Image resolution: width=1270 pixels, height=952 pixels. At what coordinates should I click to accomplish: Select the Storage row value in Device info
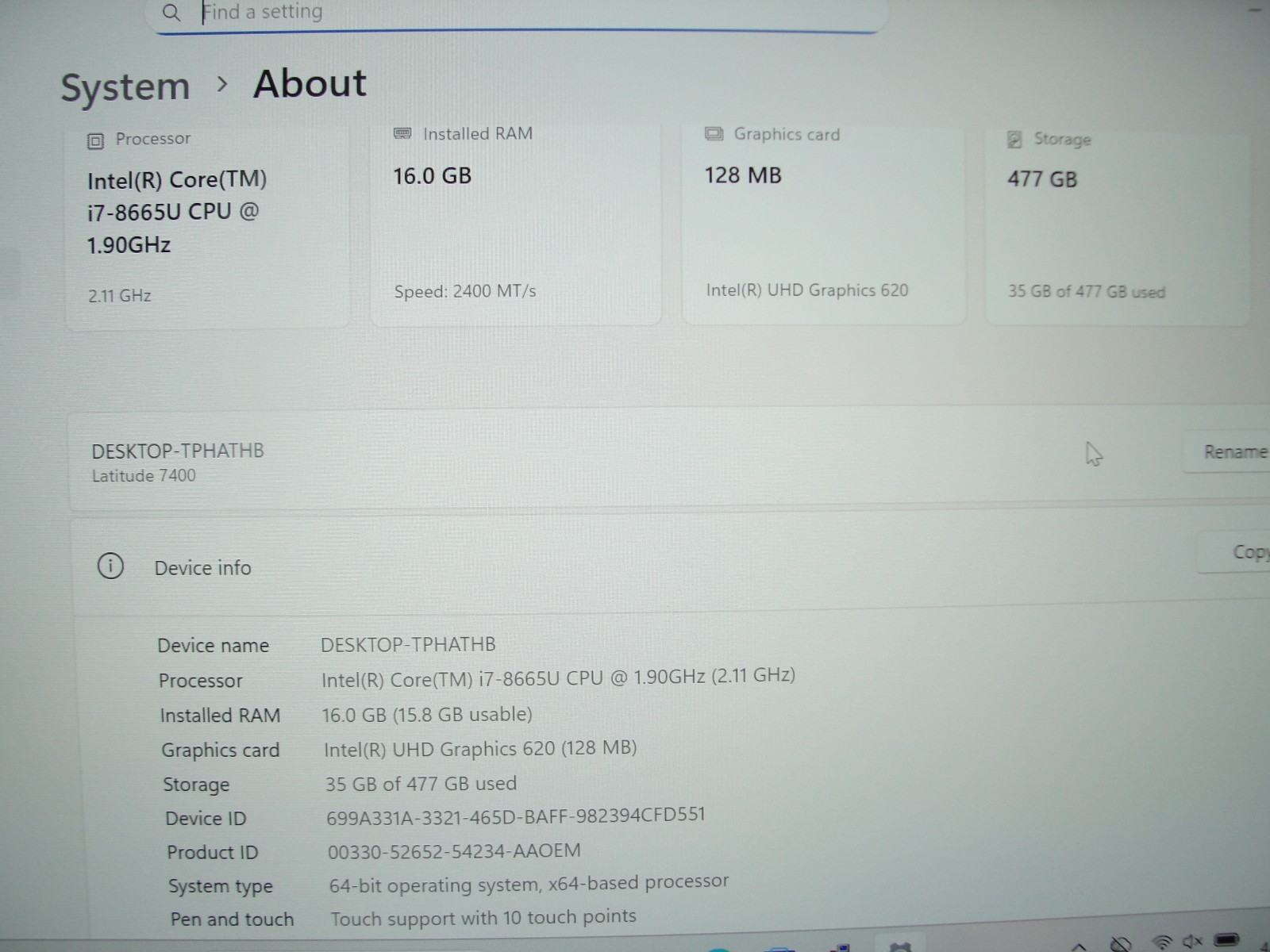pyautogui.click(x=421, y=784)
